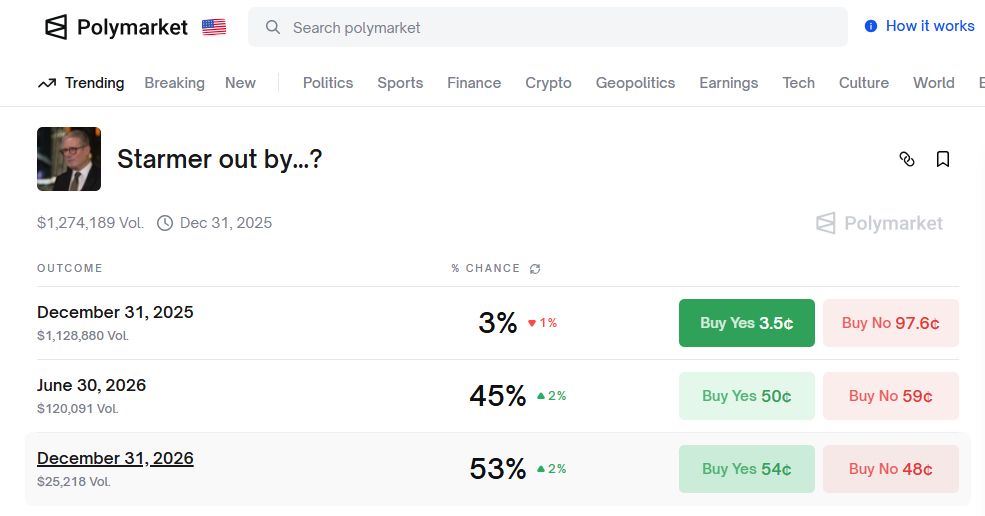Switch to the Politics category
Screen dimensions: 985x516
[328, 83]
